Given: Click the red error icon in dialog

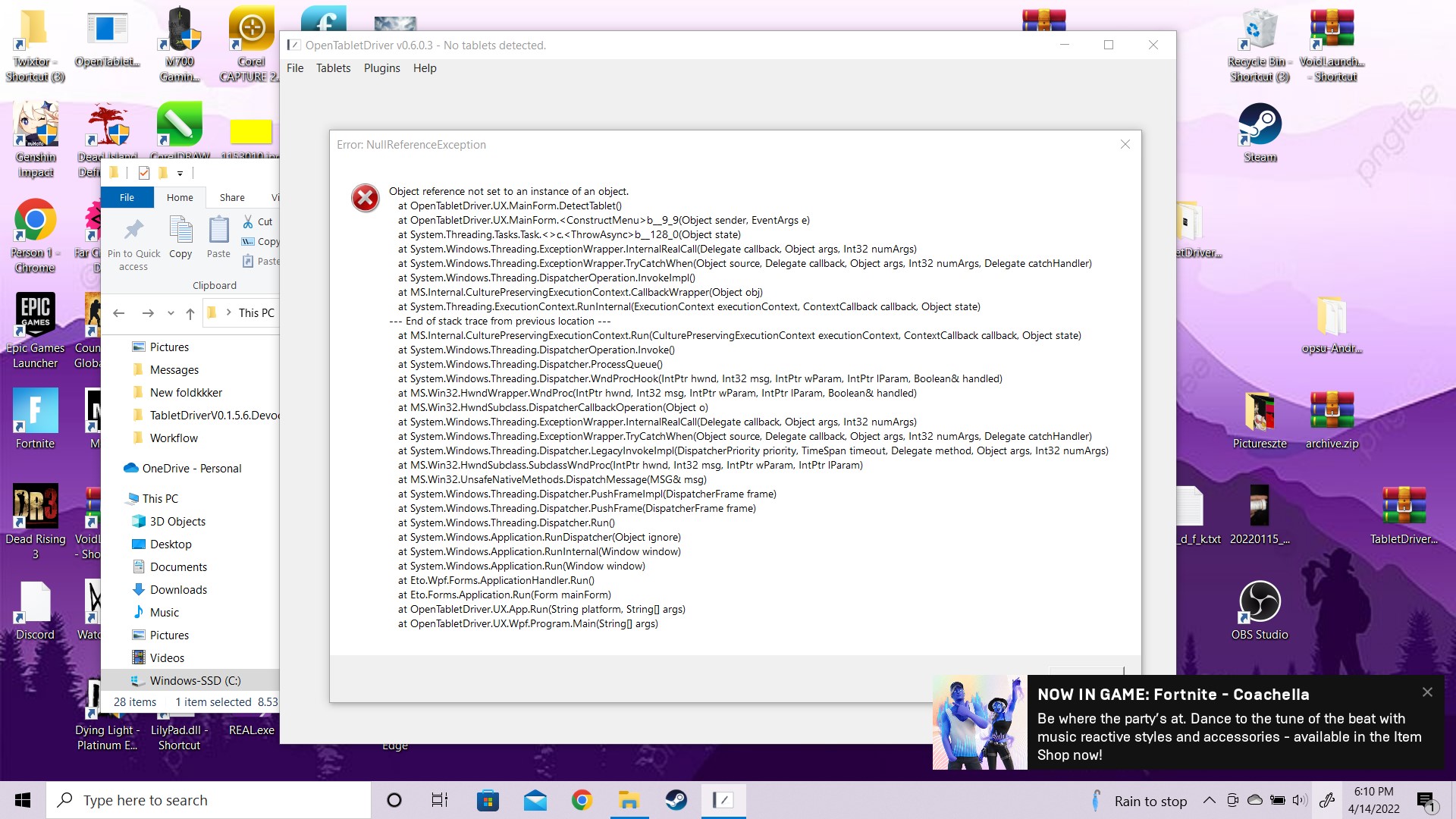Looking at the screenshot, I should coord(365,199).
